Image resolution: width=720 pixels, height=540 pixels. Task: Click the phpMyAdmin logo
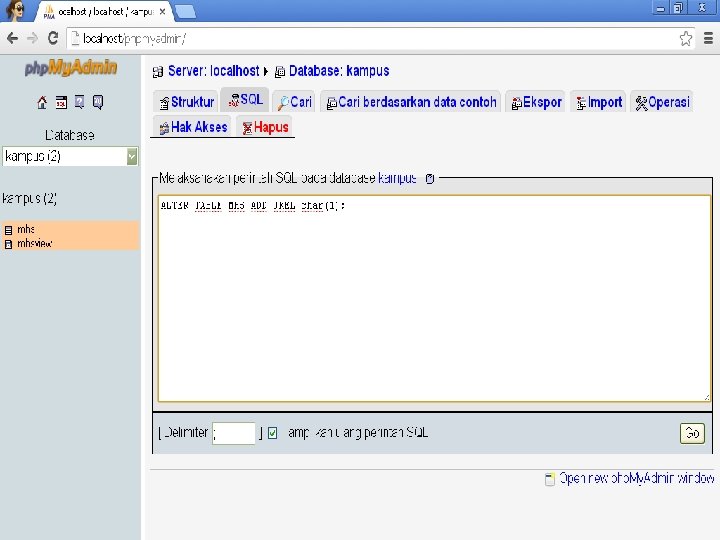pos(71,68)
